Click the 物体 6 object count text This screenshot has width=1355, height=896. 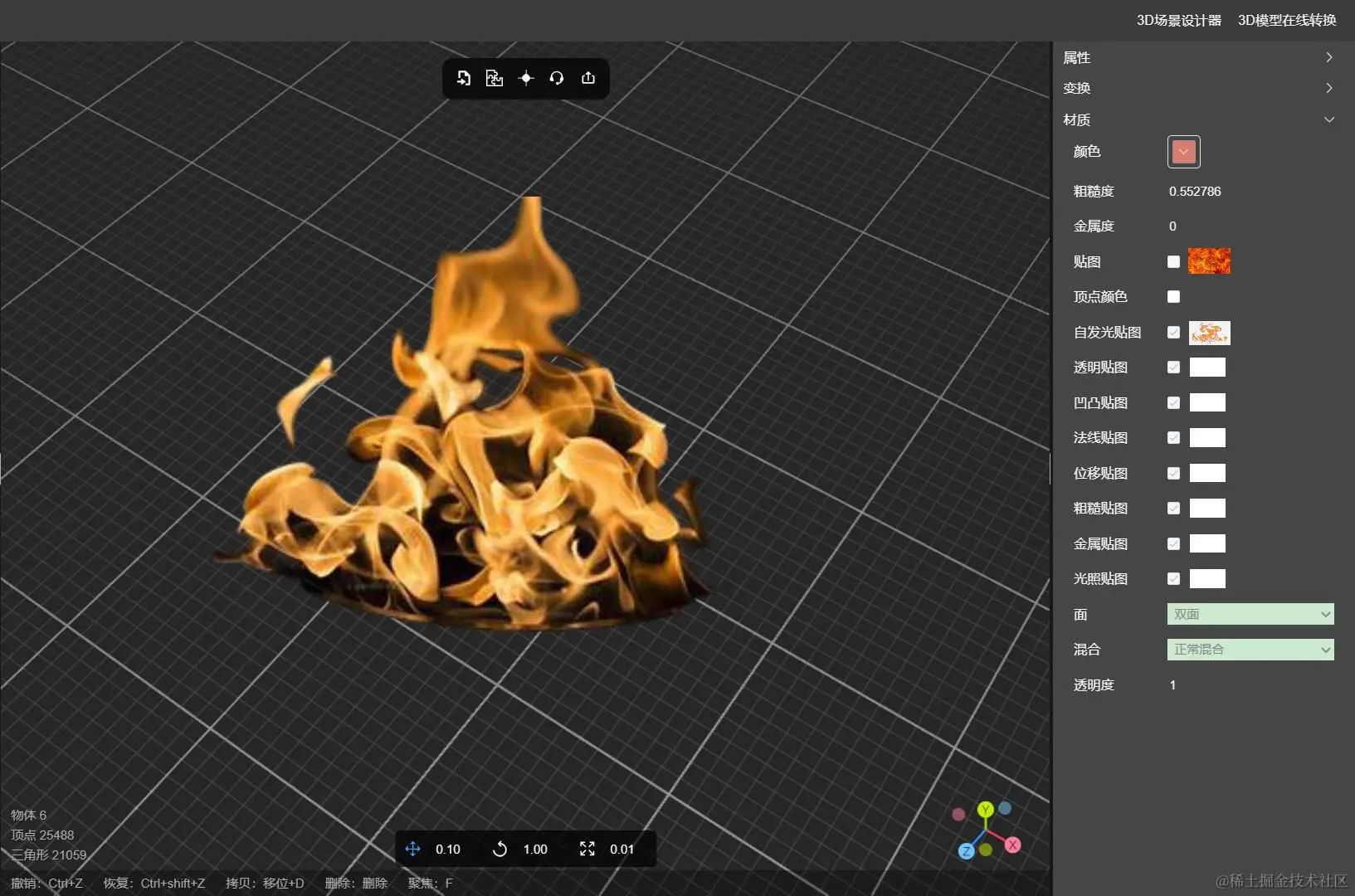(29, 815)
